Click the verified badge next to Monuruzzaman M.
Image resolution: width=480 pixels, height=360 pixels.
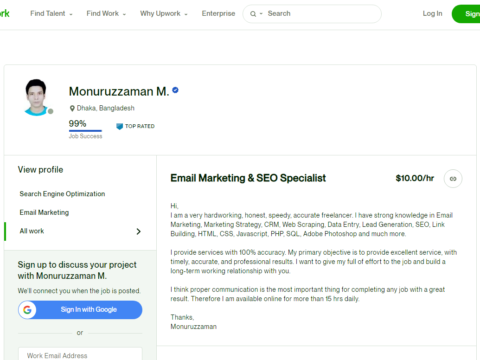pos(175,90)
